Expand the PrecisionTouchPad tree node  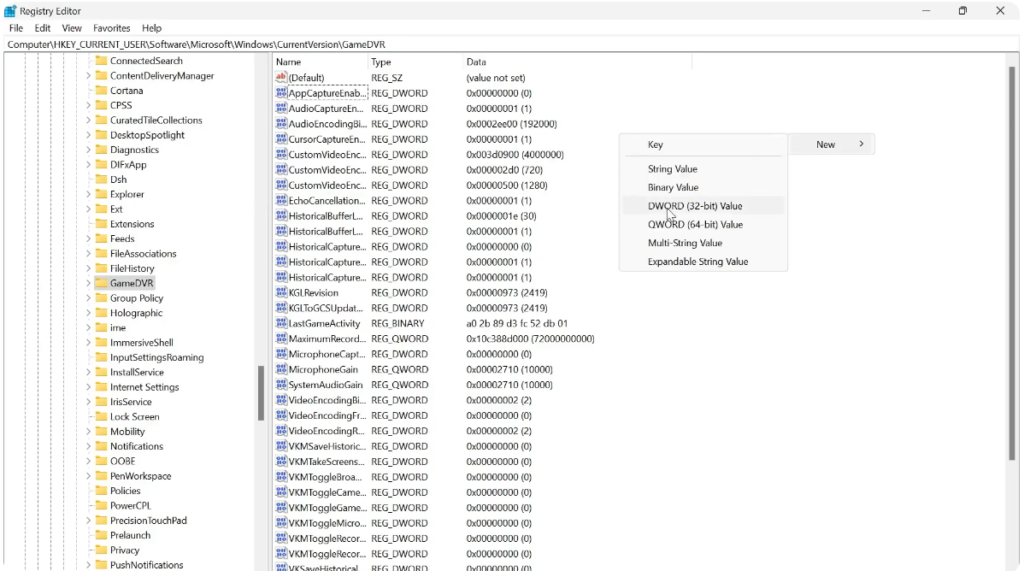tap(88, 521)
